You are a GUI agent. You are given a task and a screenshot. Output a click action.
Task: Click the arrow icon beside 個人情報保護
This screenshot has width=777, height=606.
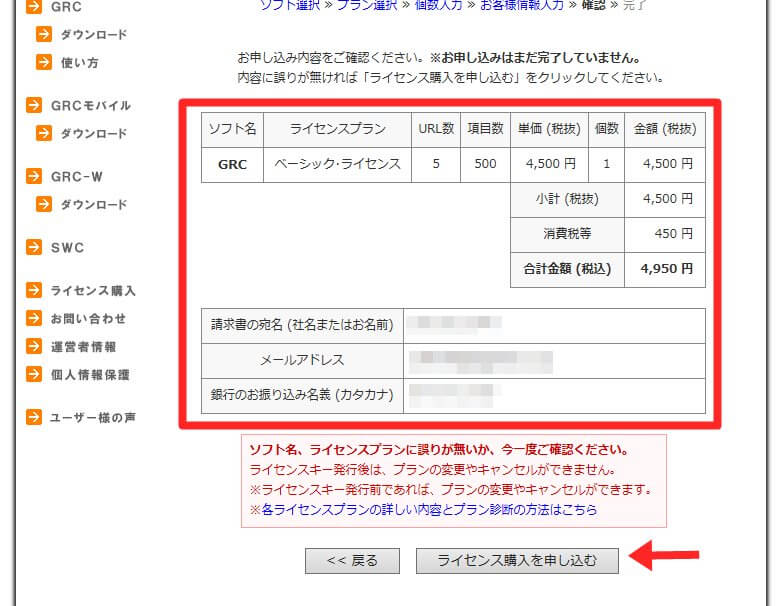pos(34,374)
